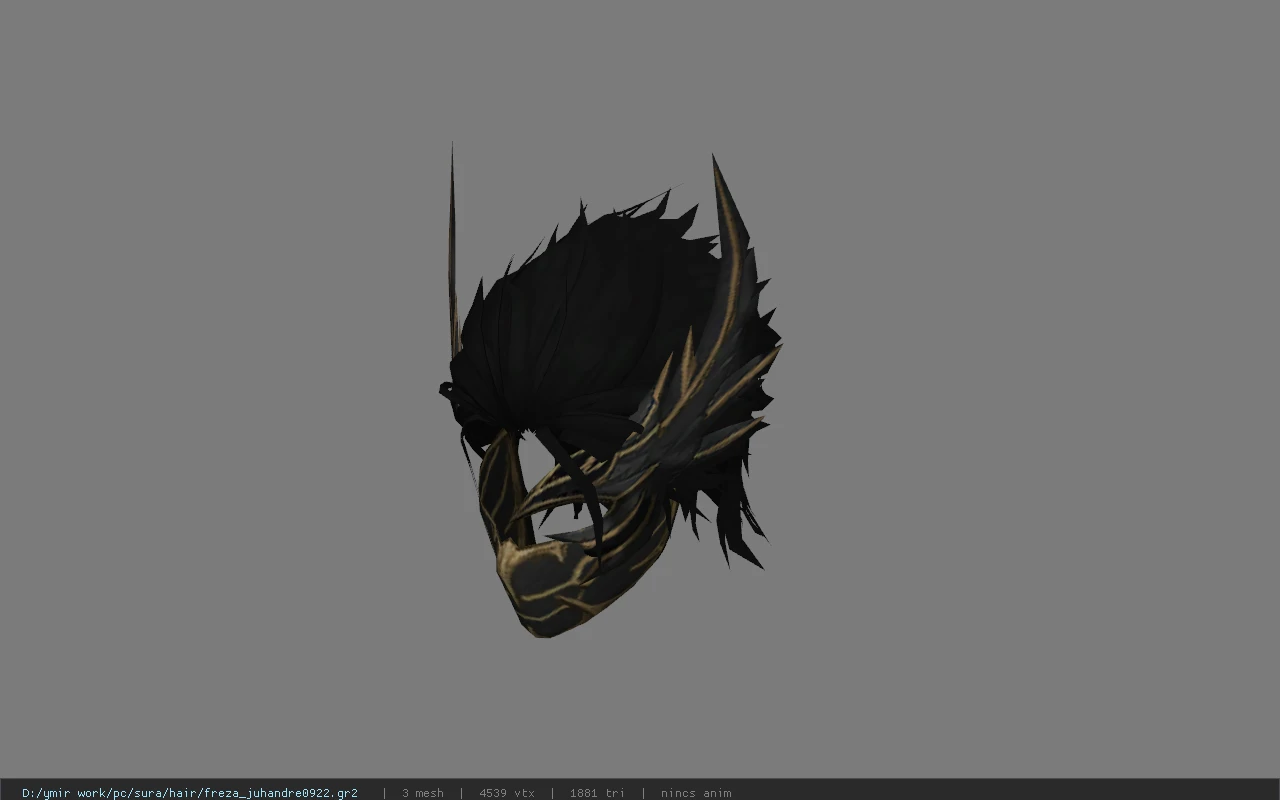Click the "nincs anim" animation status text
Screen dimensions: 1280x800
pyautogui.click(x=695, y=793)
